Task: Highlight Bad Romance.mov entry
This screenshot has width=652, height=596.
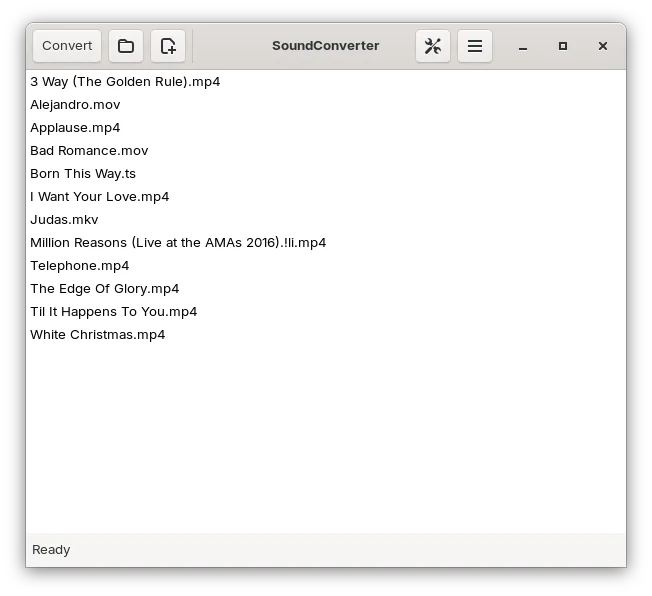Action: [x=89, y=151]
